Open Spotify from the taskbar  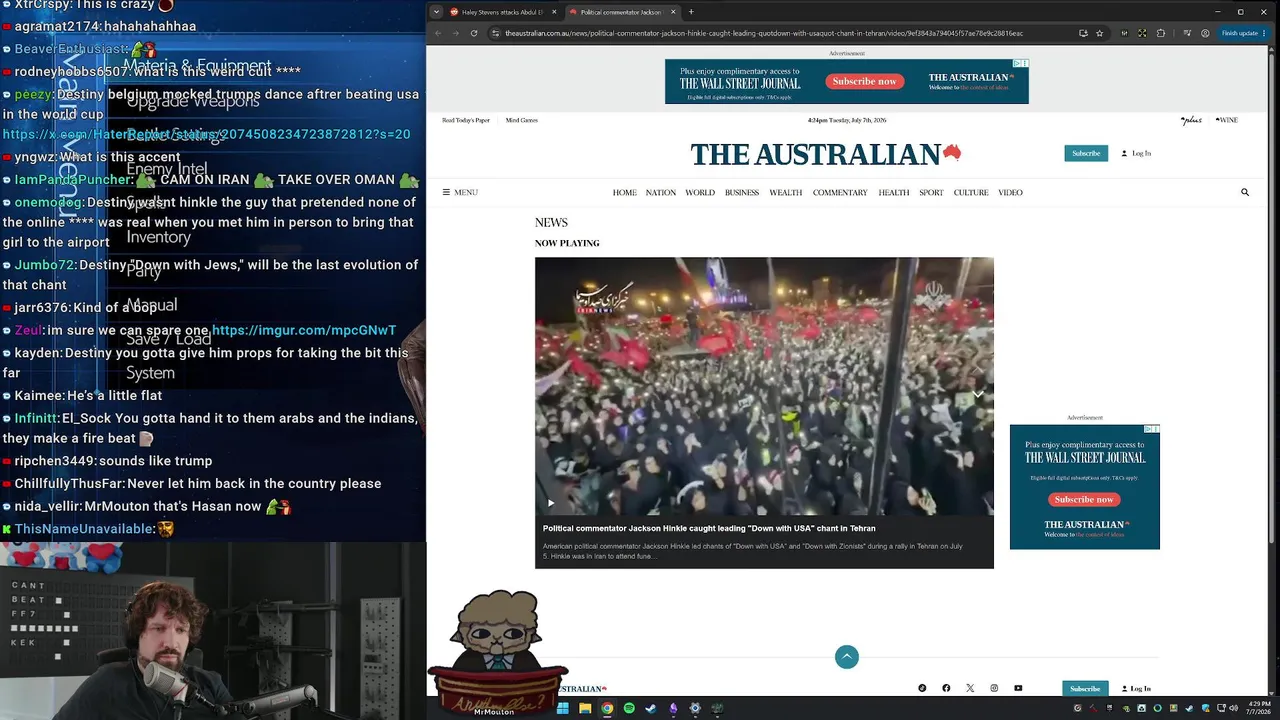coord(629,708)
